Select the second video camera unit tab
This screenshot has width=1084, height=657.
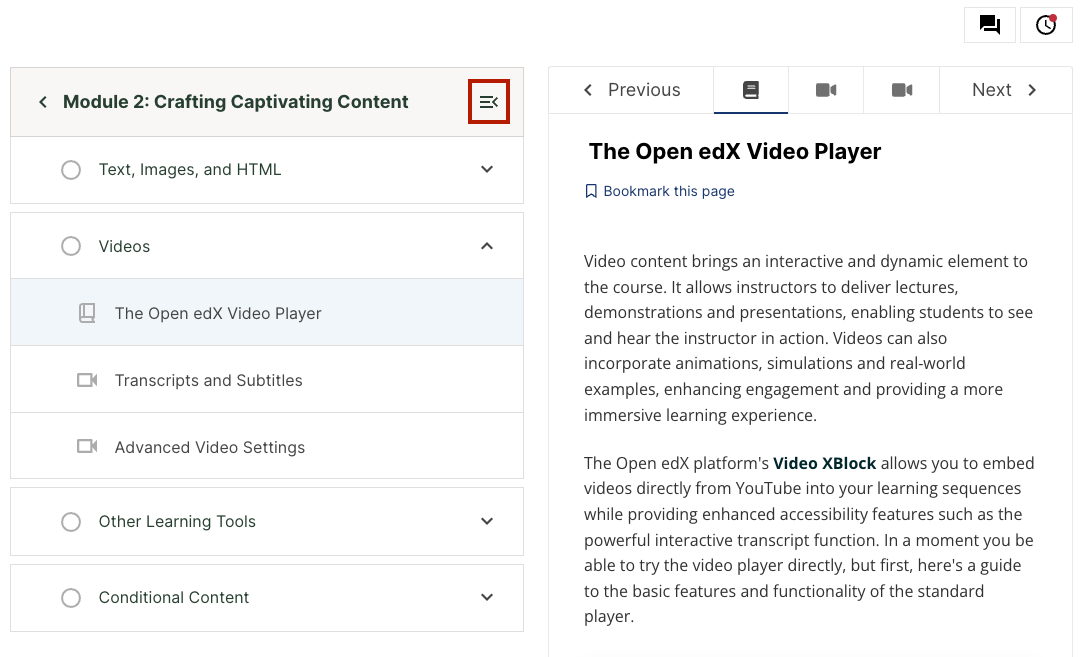point(902,90)
